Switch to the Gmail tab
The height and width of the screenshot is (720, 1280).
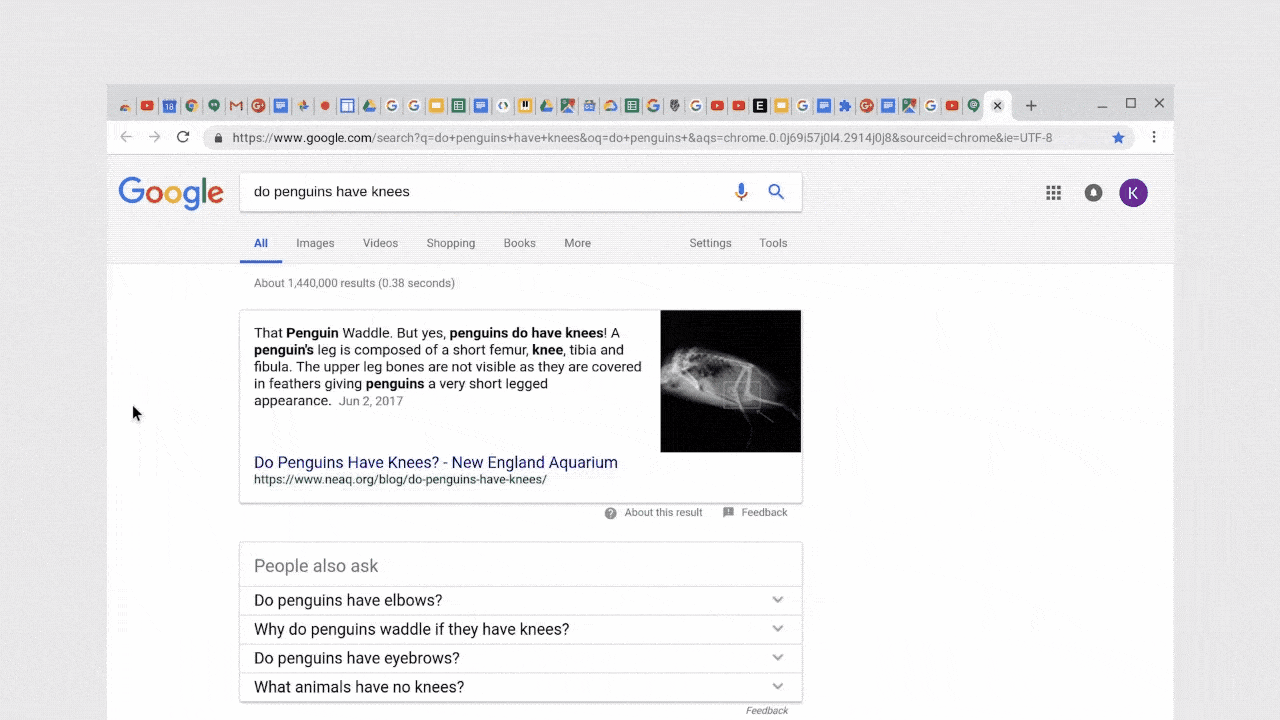coord(235,106)
